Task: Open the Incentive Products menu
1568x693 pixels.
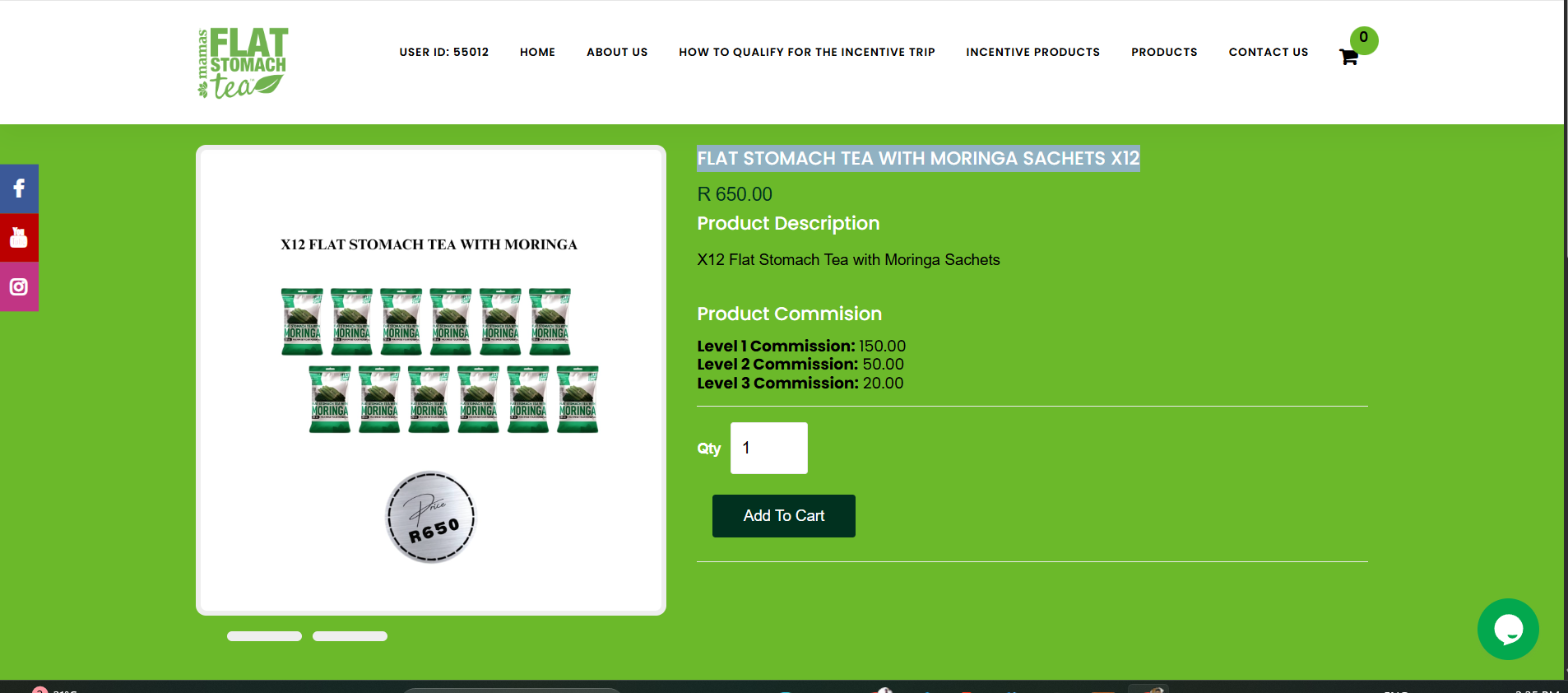Action: coord(1032,52)
